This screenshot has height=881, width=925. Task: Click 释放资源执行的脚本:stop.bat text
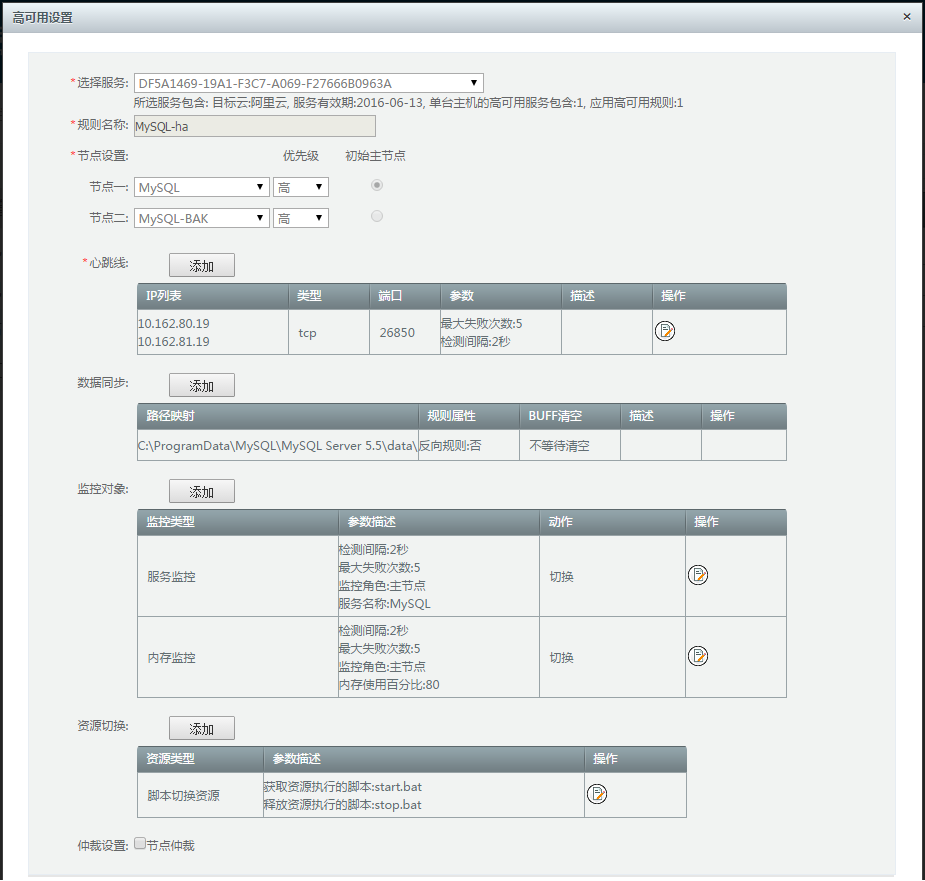click(x=343, y=804)
